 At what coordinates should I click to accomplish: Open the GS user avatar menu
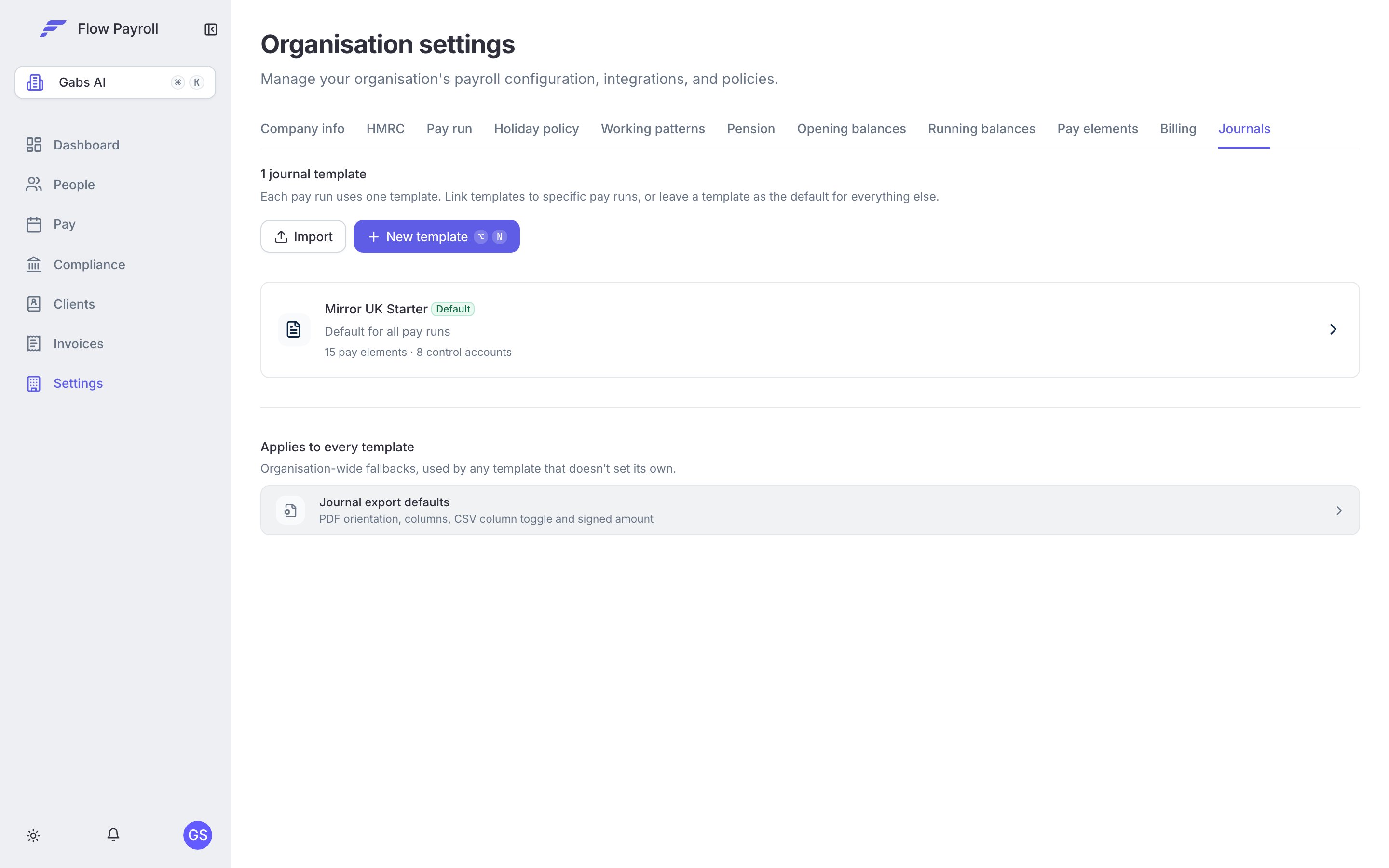click(197, 835)
